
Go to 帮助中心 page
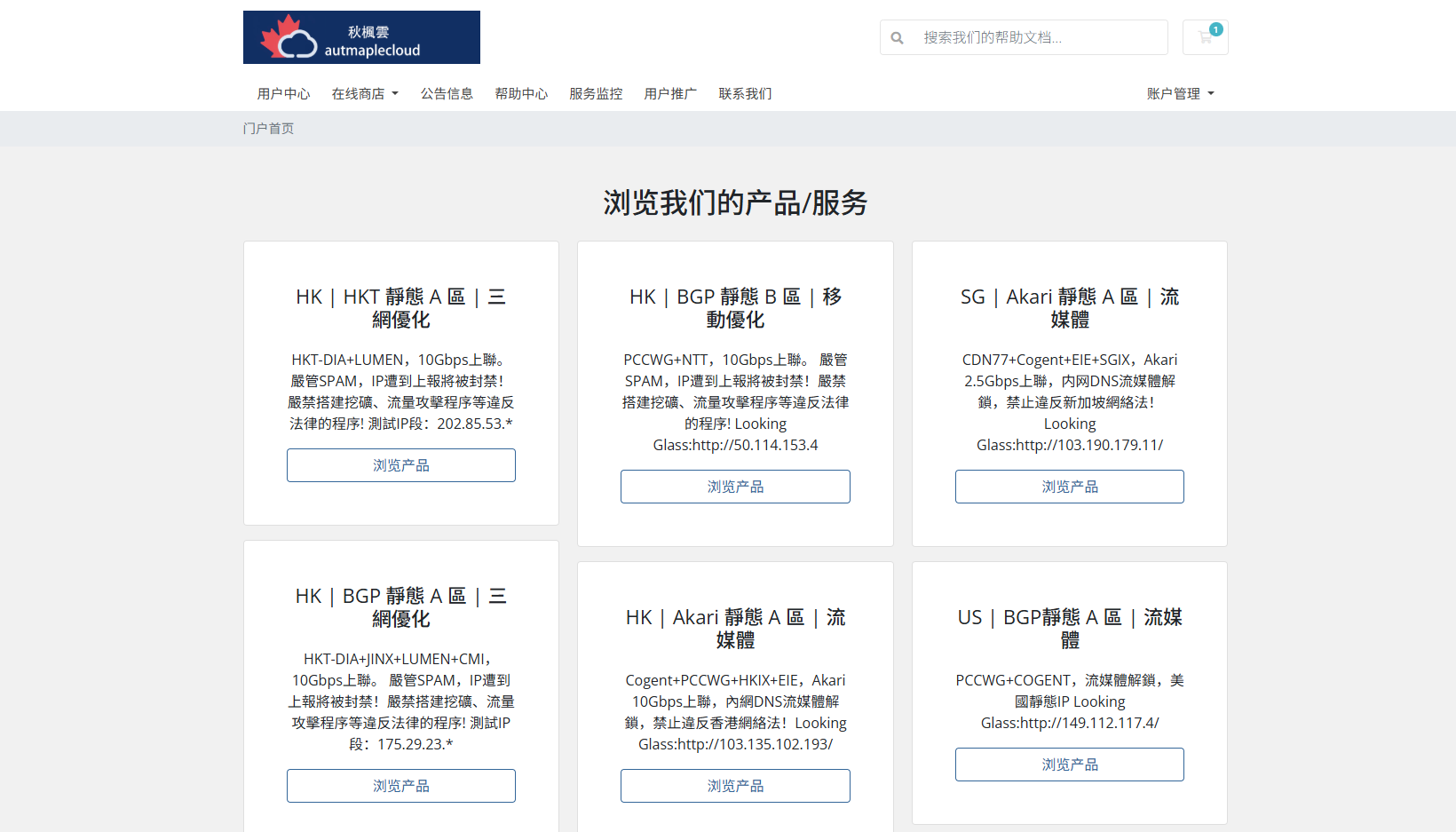[x=521, y=94]
